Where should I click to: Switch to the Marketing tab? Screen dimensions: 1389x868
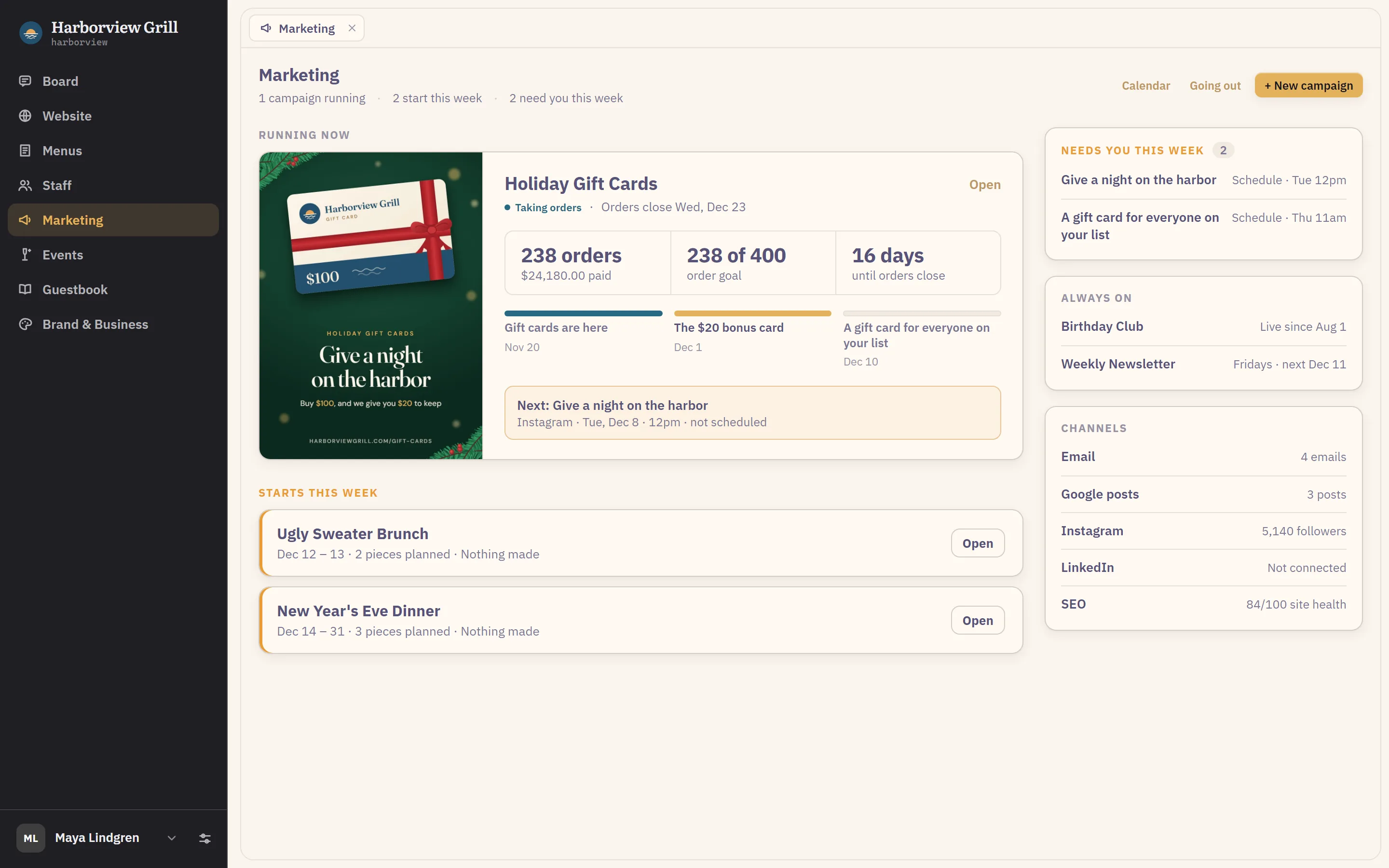point(307,28)
